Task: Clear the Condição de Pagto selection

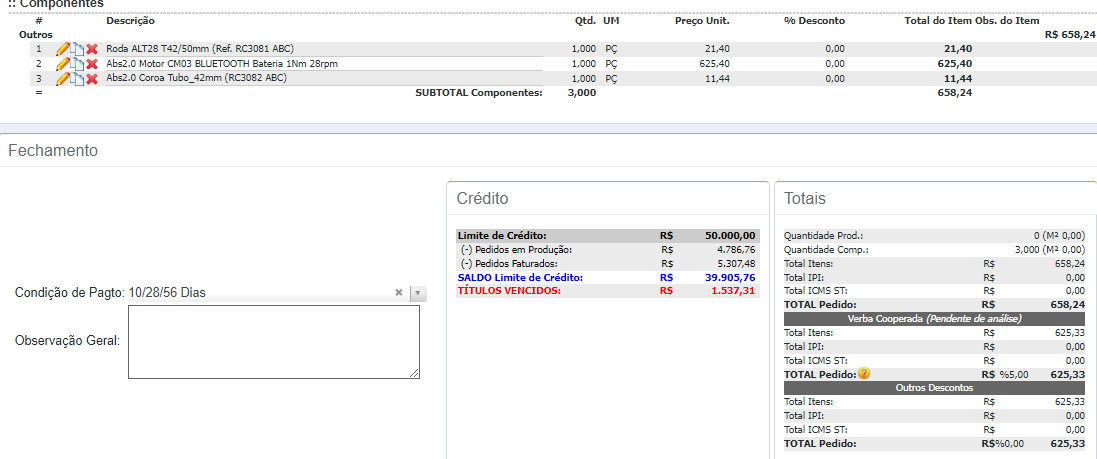Action: [x=399, y=292]
